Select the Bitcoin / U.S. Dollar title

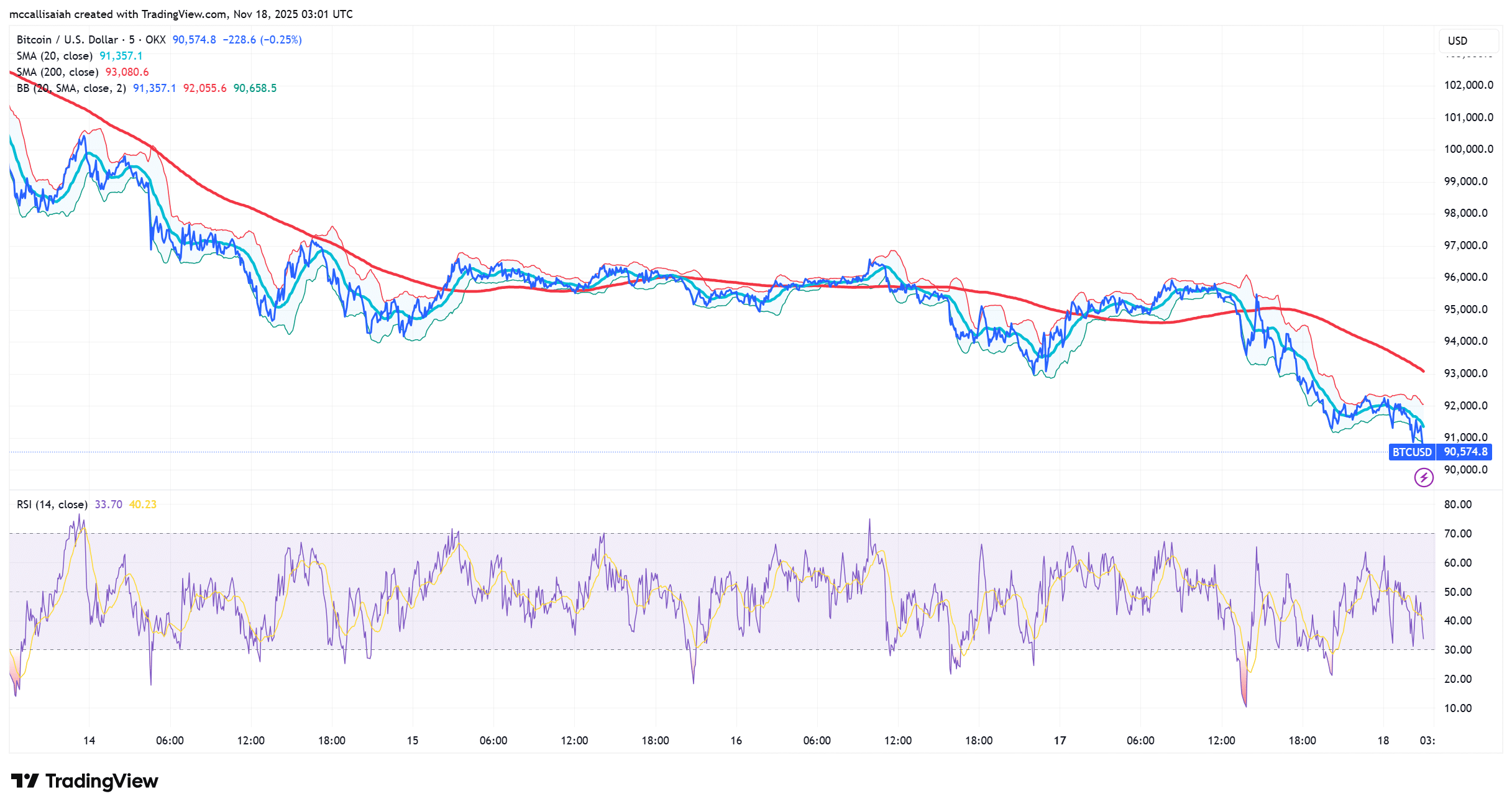click(67, 40)
